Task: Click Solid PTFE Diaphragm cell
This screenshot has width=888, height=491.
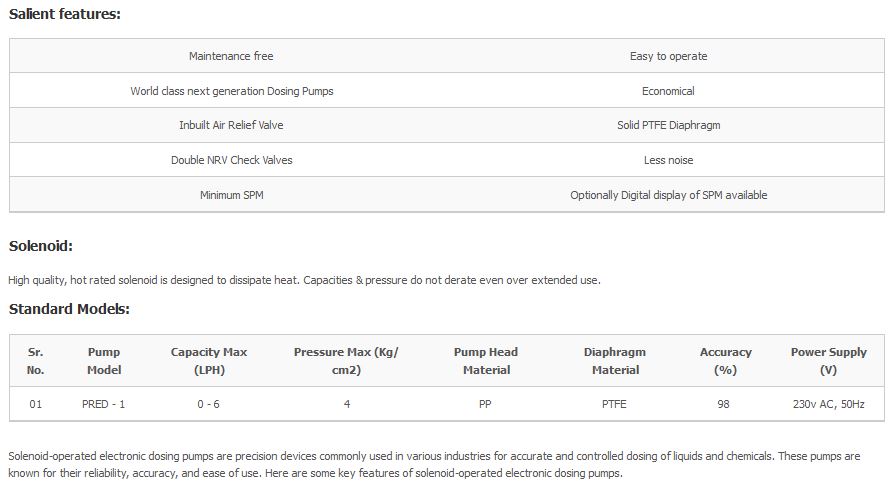Action: click(668, 126)
